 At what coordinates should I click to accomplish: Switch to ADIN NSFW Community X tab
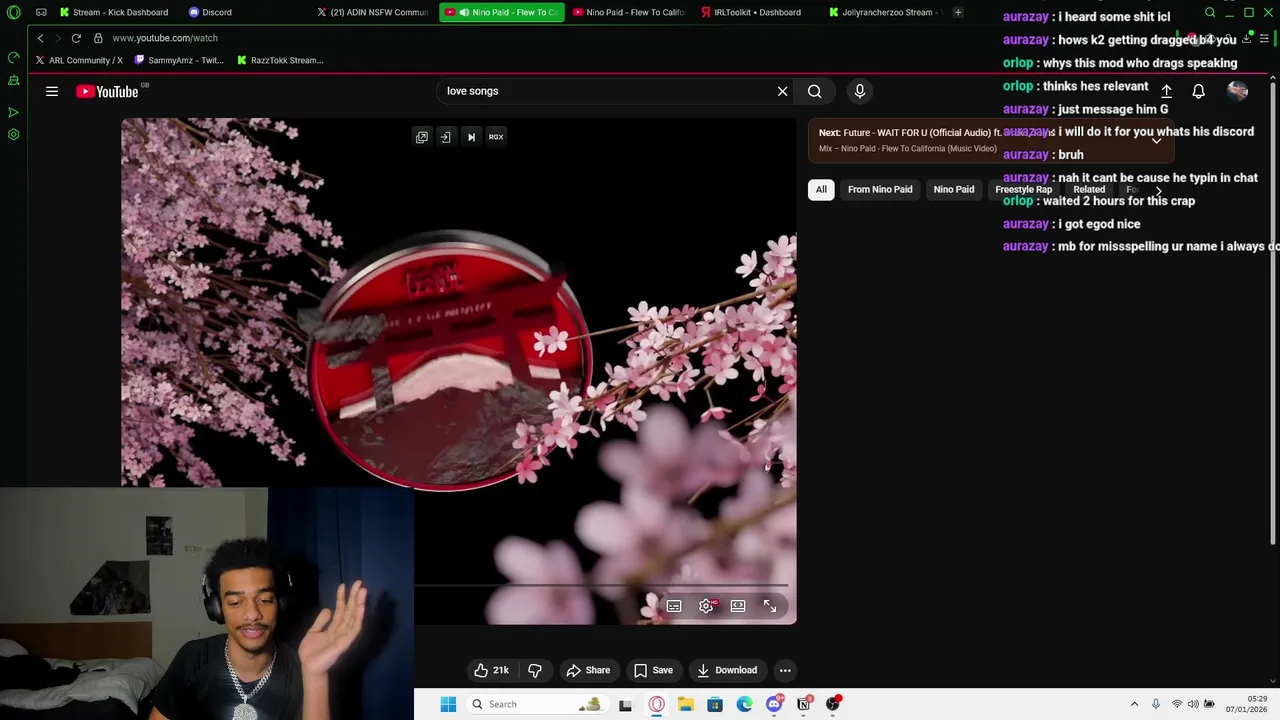pos(373,12)
